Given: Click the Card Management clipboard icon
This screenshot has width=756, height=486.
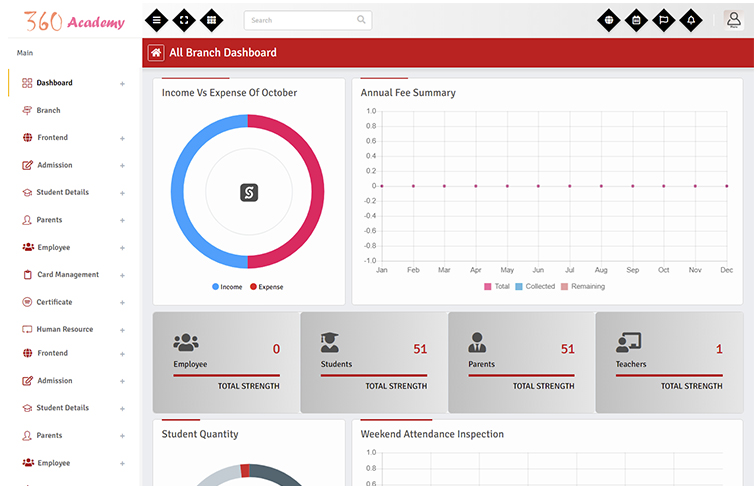Looking at the screenshot, I should (x=27, y=275).
